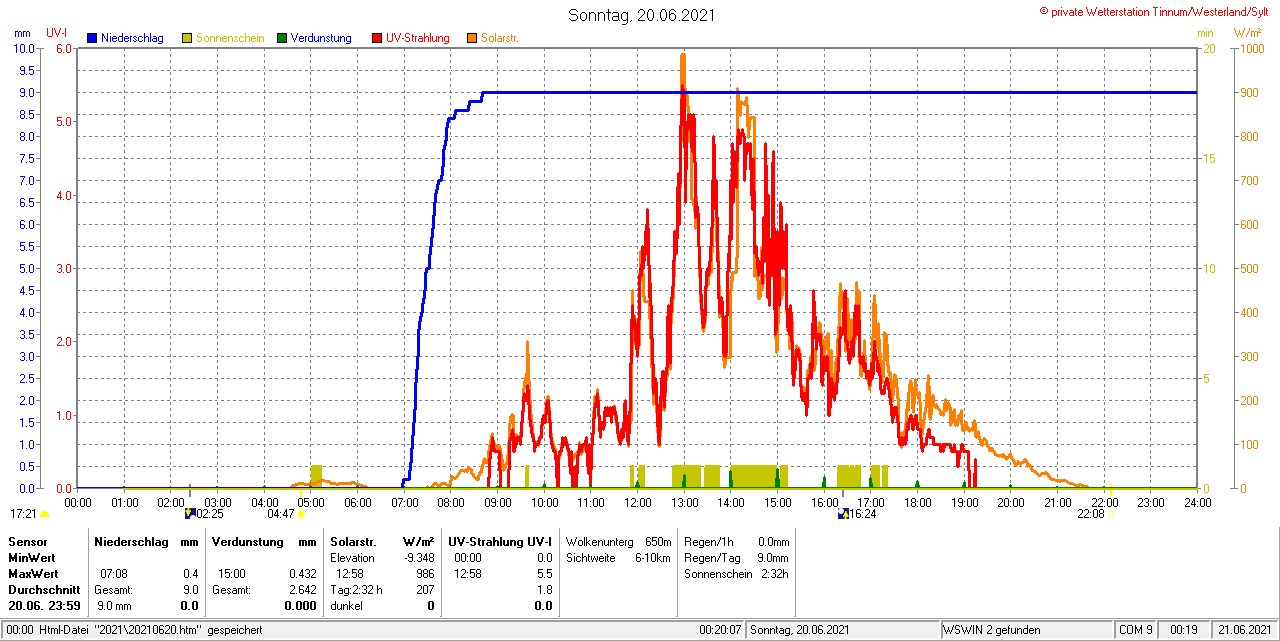
Task: Click the moonrise icon beside 16:24
Action: pos(843,513)
